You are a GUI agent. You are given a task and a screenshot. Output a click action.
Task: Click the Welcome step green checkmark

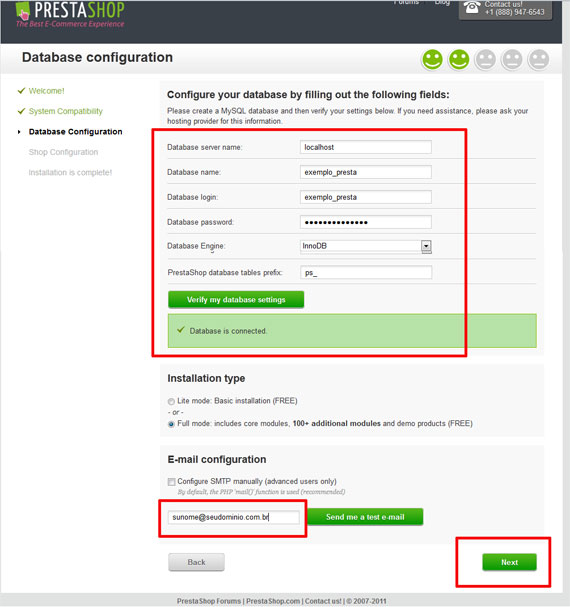[x=21, y=91]
